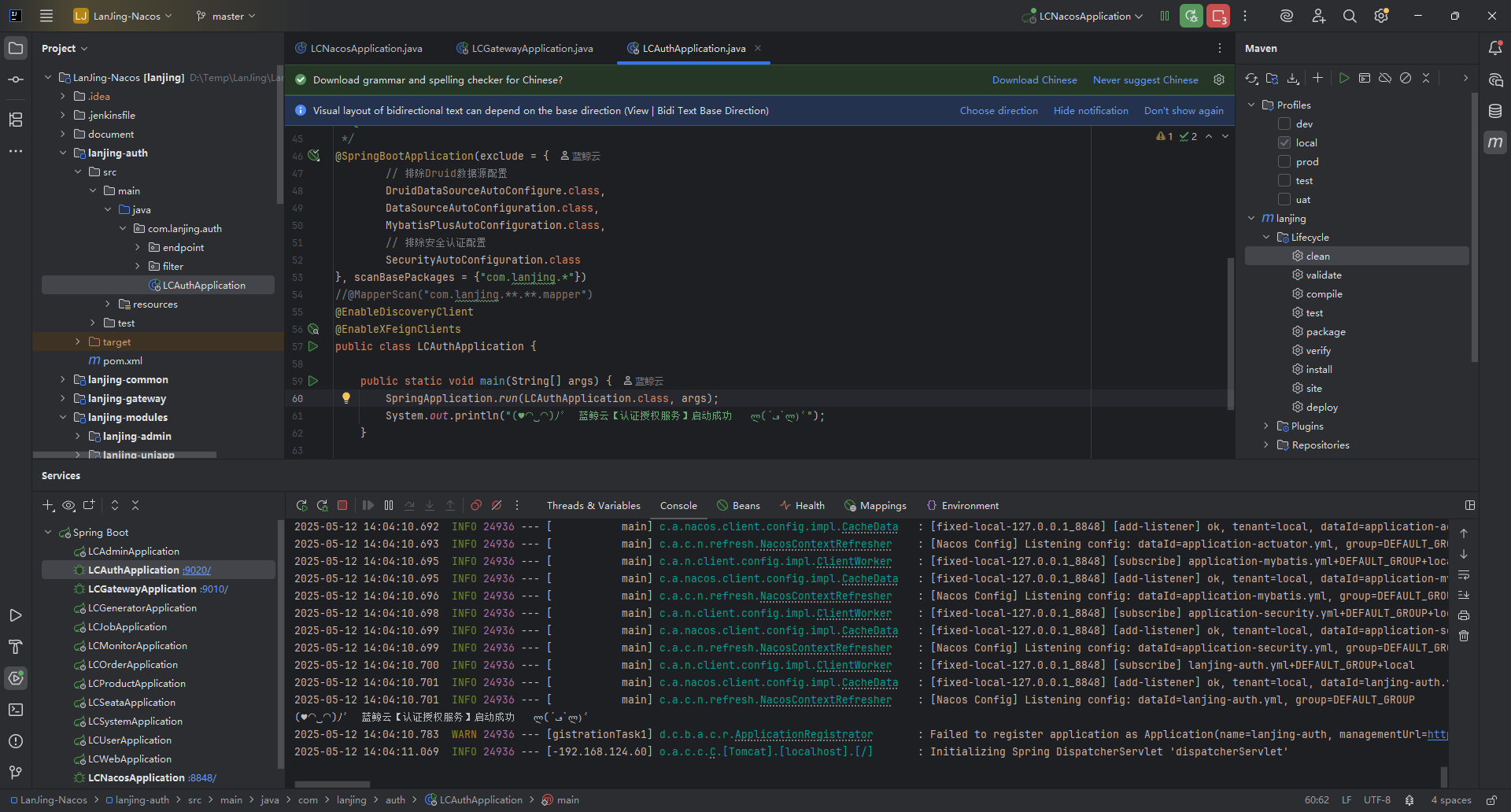Enable the prod Maven profile
The width and height of the screenshot is (1511, 812).
(x=1284, y=161)
